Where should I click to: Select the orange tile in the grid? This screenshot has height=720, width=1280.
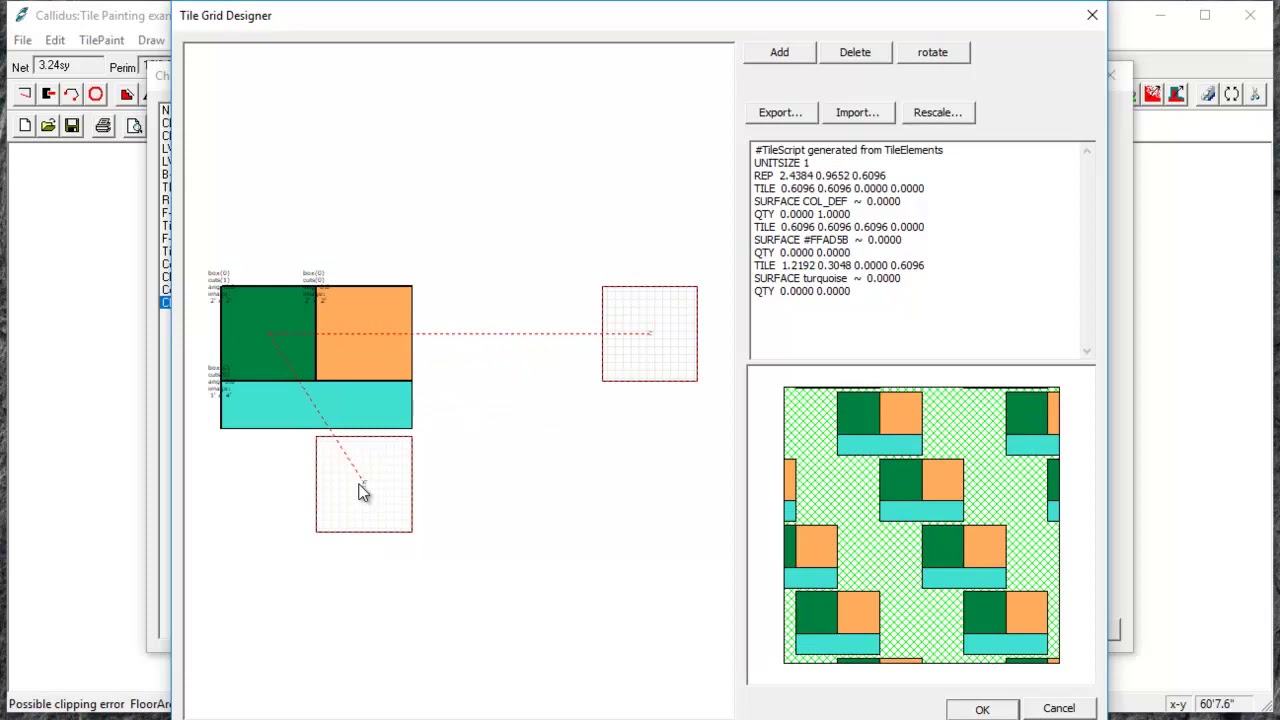coord(364,333)
